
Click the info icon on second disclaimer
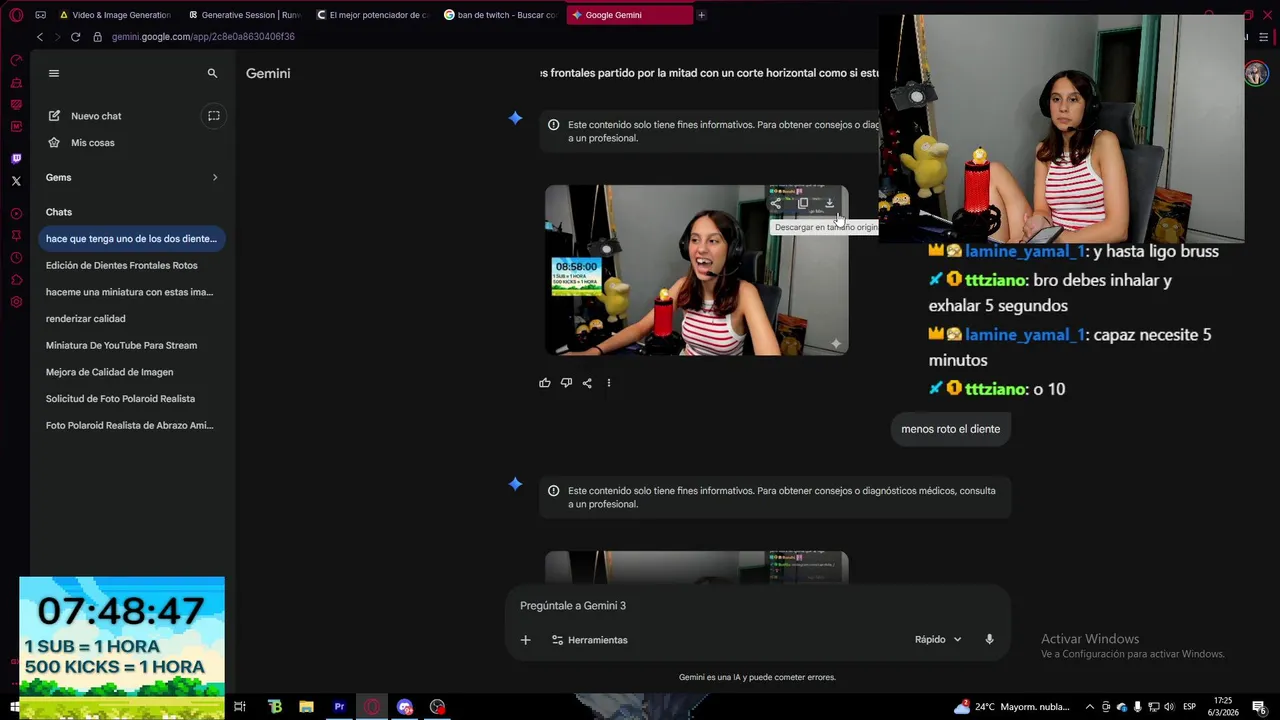coord(553,491)
